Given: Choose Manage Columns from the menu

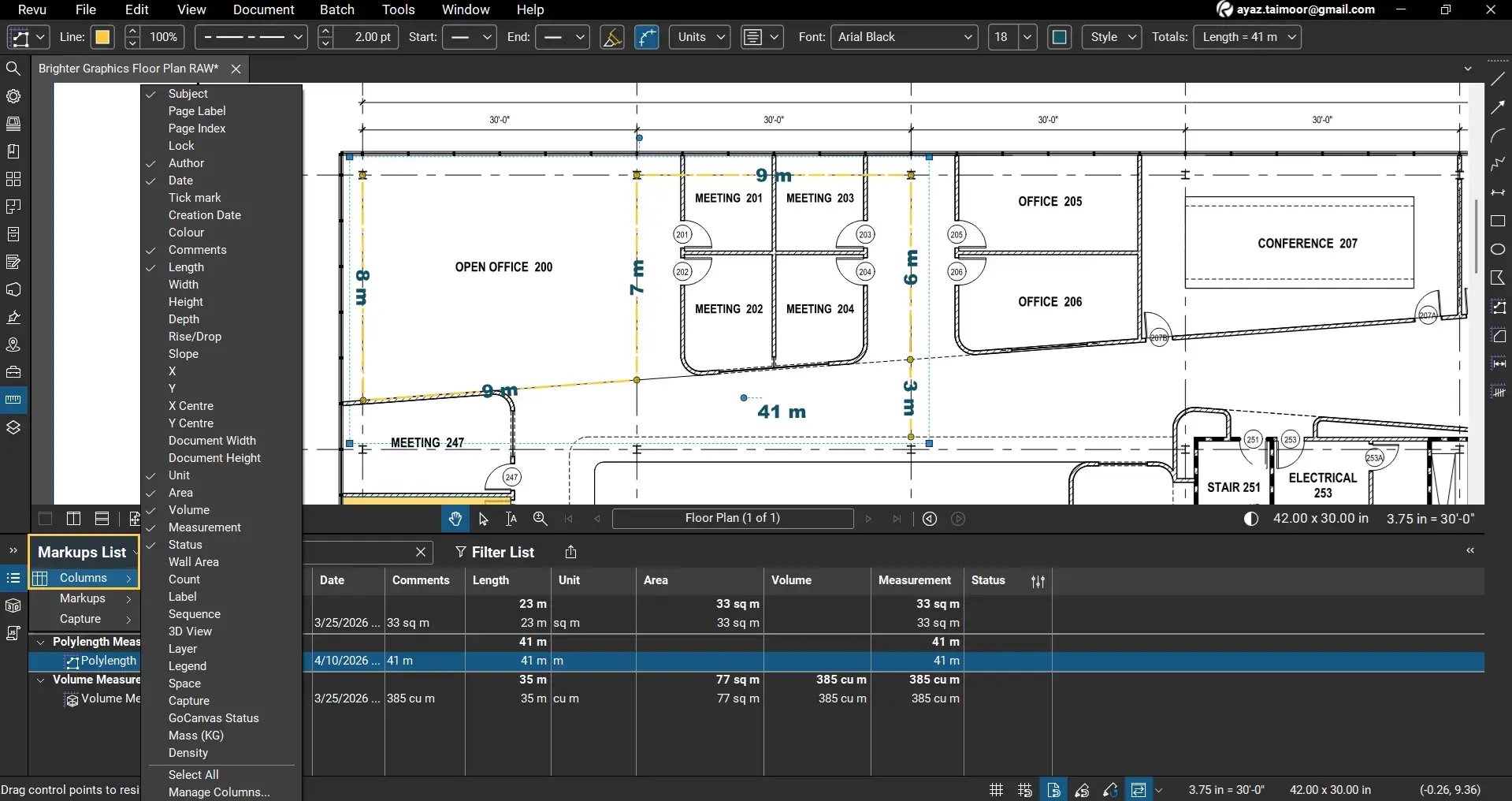Looking at the screenshot, I should pos(217,792).
